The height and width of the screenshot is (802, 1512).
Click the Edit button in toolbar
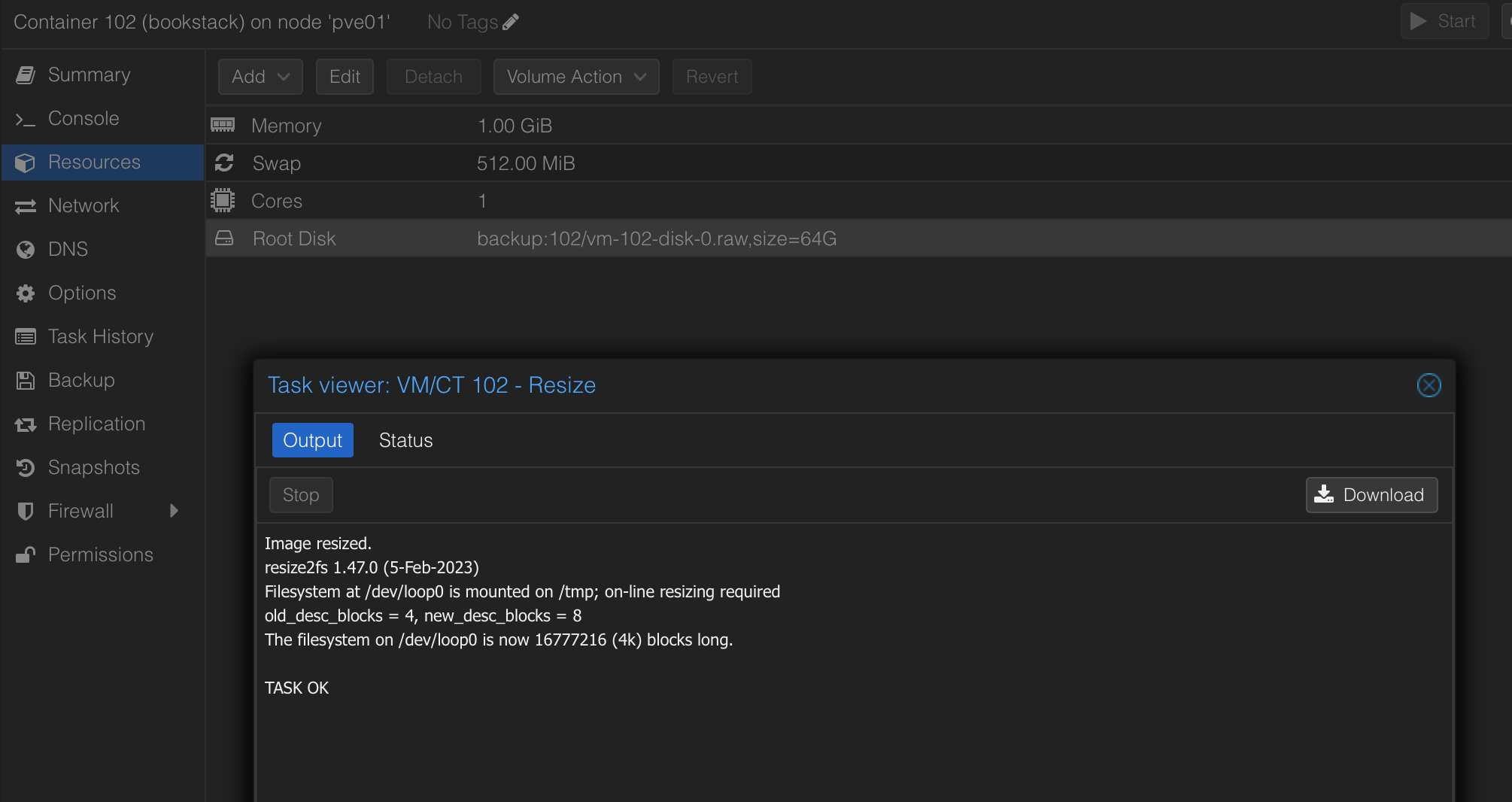coord(345,77)
